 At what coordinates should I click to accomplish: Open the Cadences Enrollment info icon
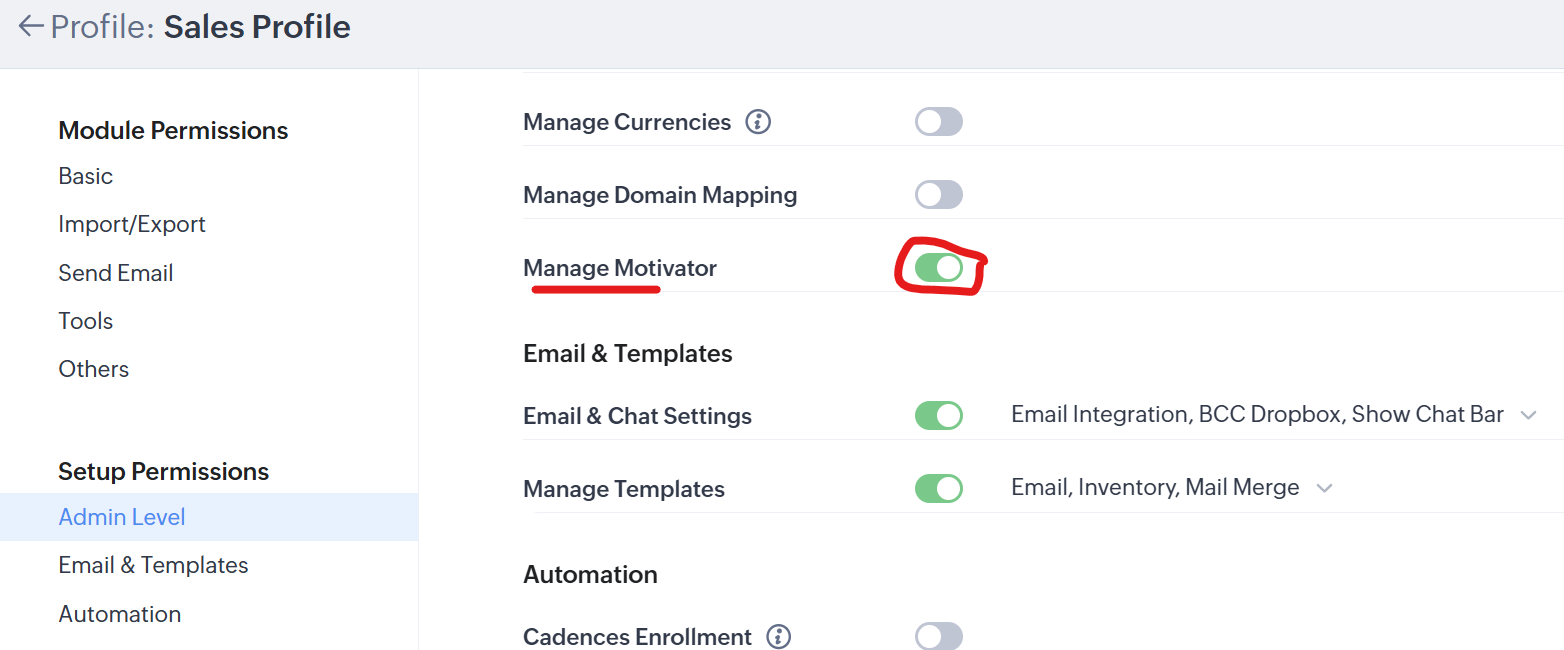(x=778, y=637)
